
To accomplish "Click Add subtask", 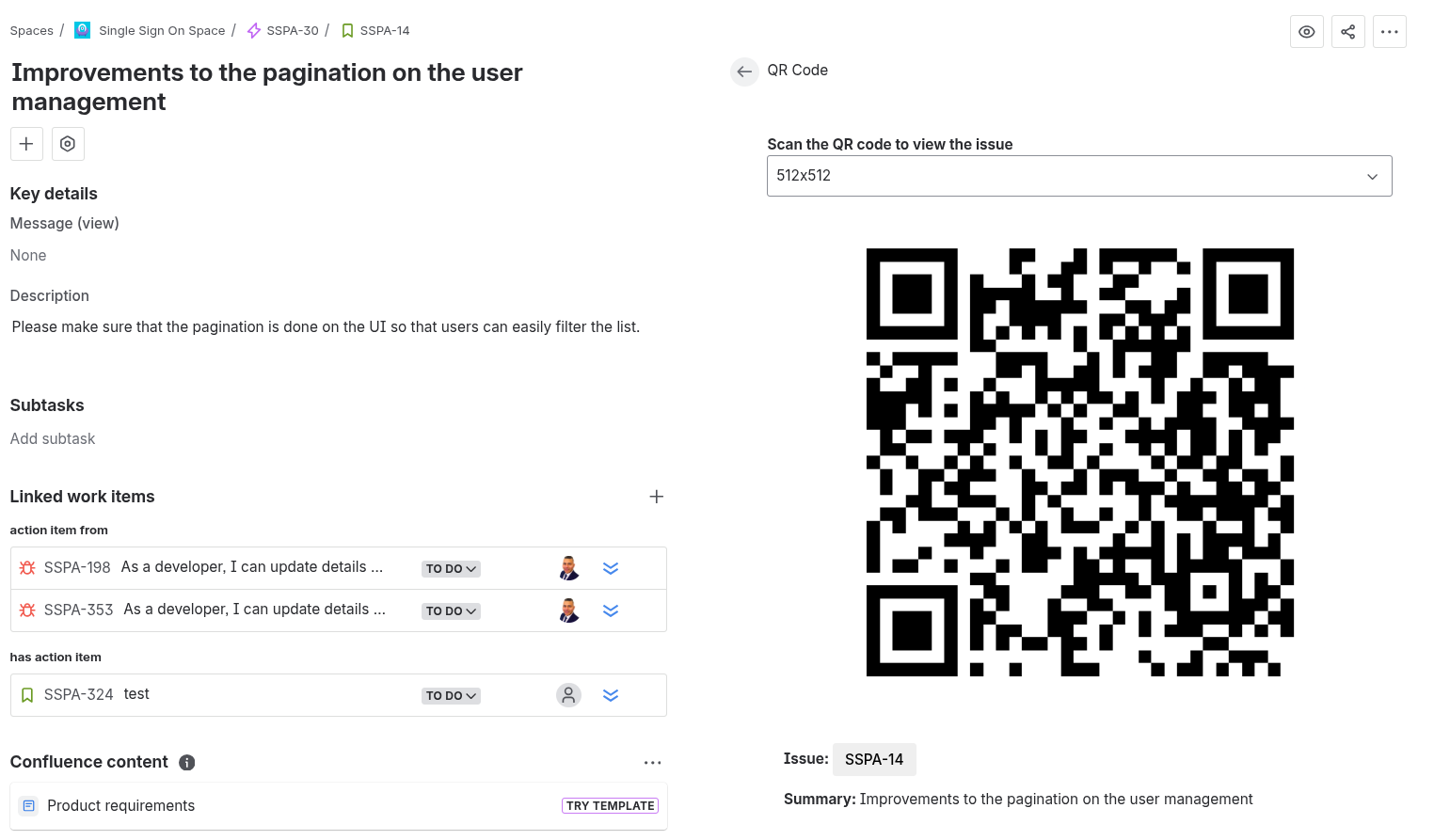I will click(x=53, y=439).
